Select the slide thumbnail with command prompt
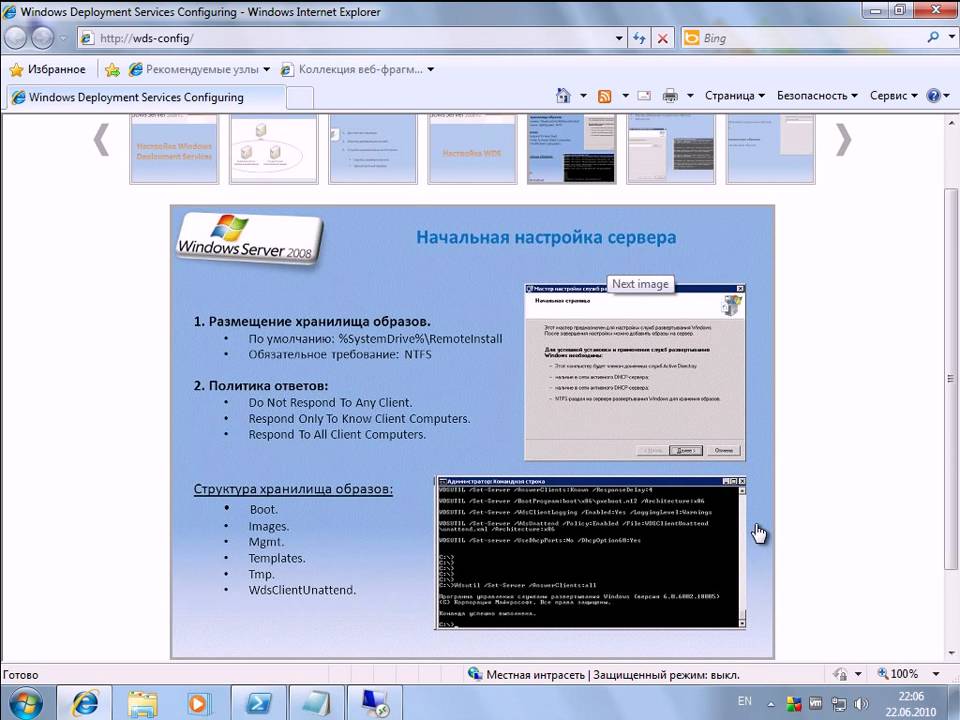 [571, 148]
